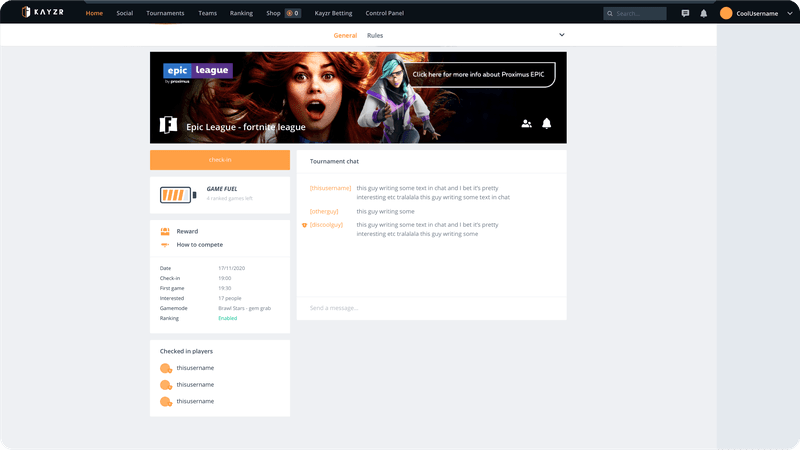Focus the Send a message field
Image resolution: width=800 pixels, height=450 pixels.
point(432,308)
